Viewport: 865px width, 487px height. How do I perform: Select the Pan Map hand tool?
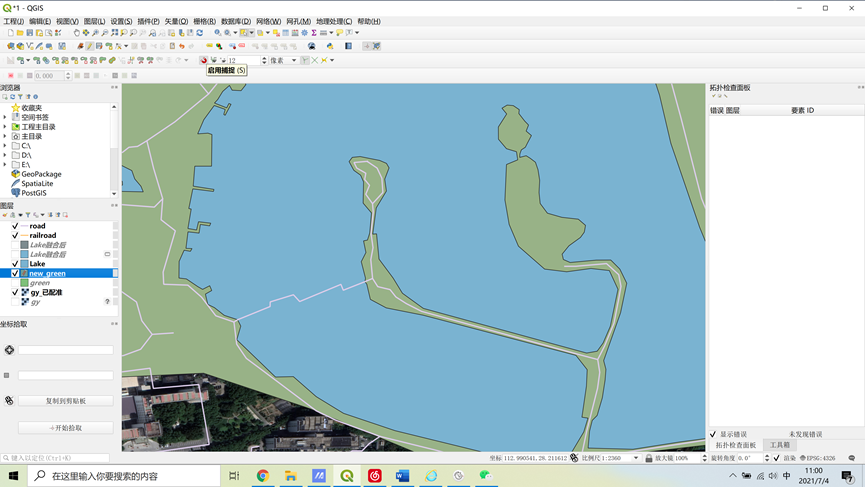point(77,33)
